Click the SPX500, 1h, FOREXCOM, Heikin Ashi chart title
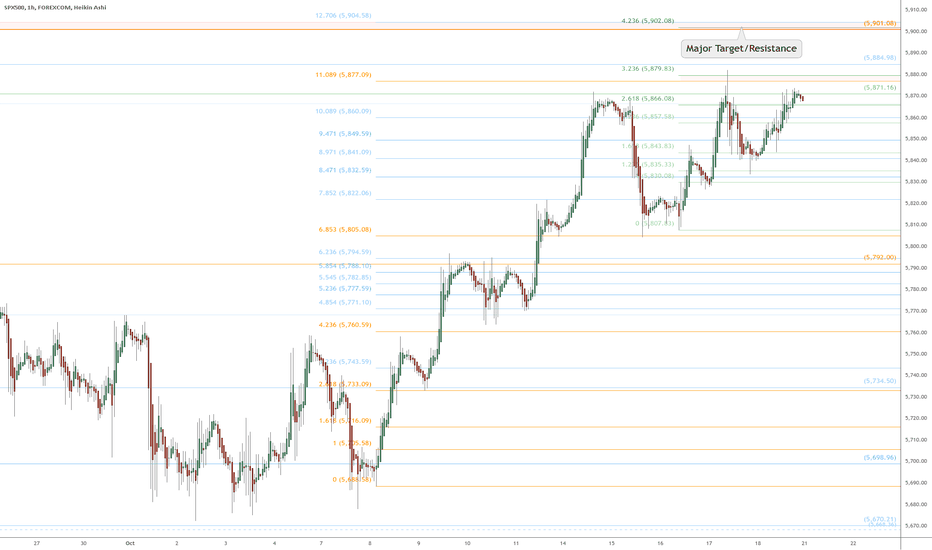Viewport: 932px width, 550px height. click(x=55, y=7)
